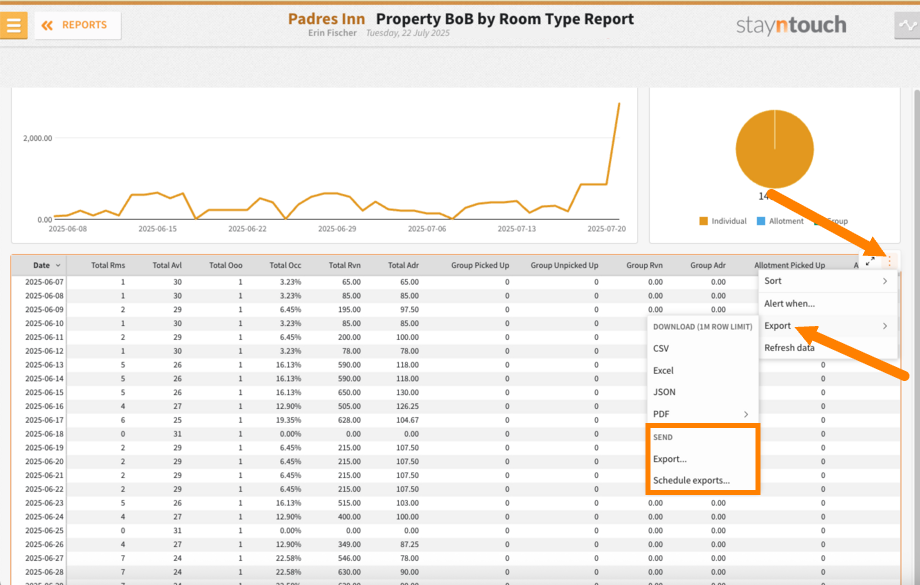920x585 pixels.
Task: Click the staynTouch logo
Action: pyautogui.click(x=791, y=25)
